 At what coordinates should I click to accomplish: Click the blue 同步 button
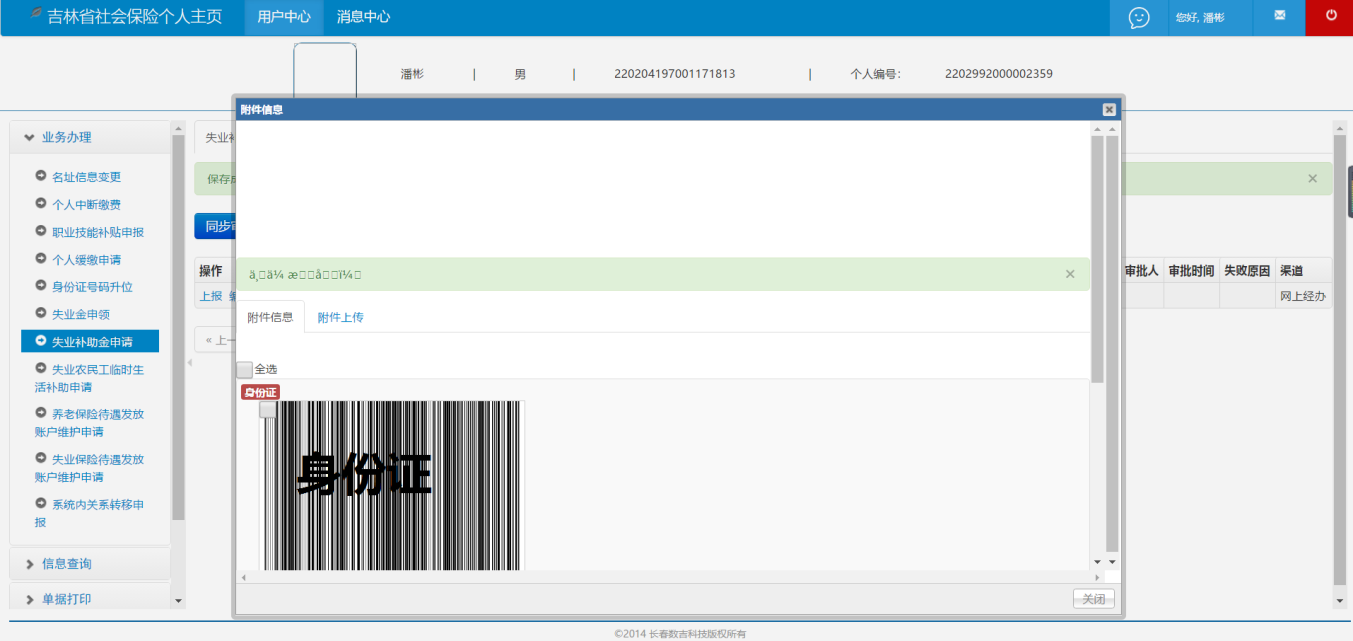[x=215, y=226]
